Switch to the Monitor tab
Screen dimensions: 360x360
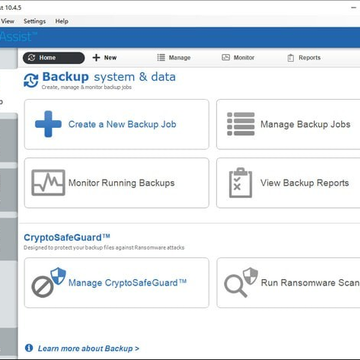238,58
